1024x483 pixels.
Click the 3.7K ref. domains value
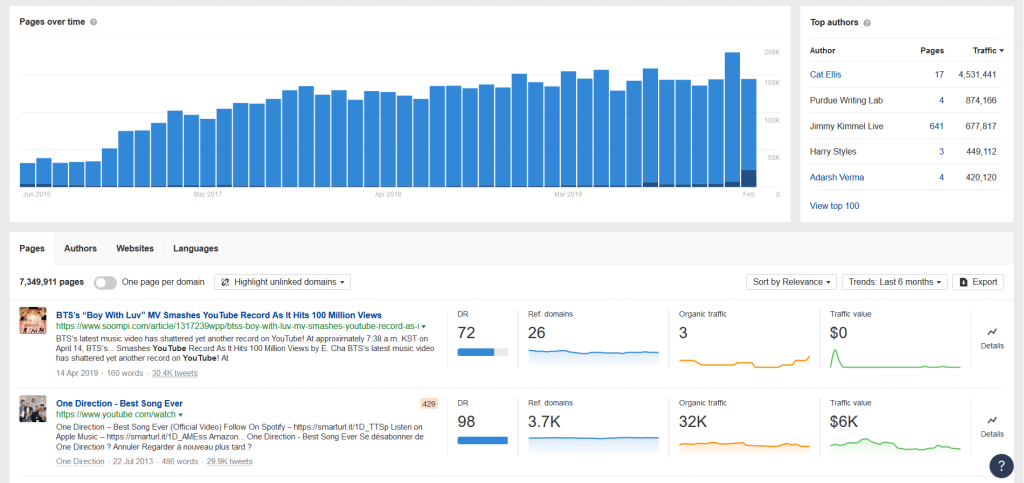click(544, 422)
